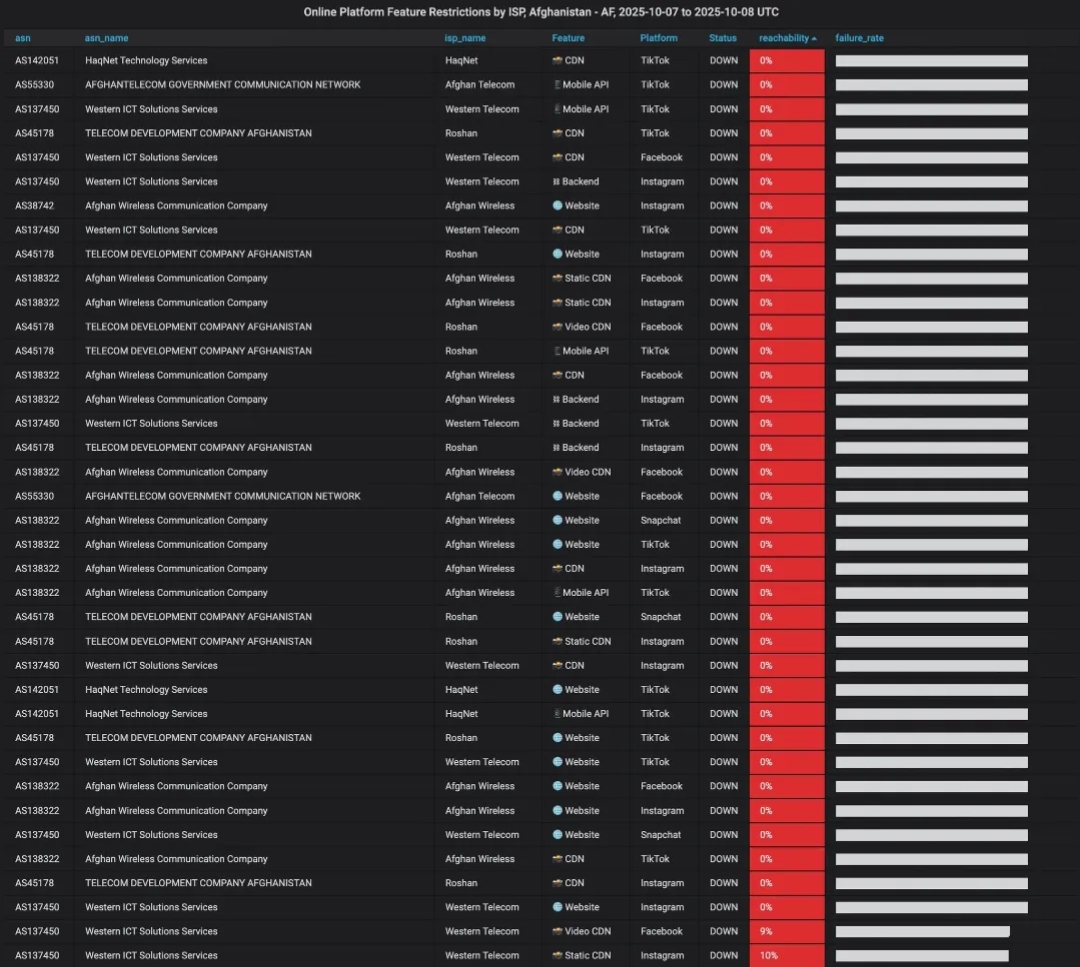Click the Status column header
1080x967 pixels.
722,38
